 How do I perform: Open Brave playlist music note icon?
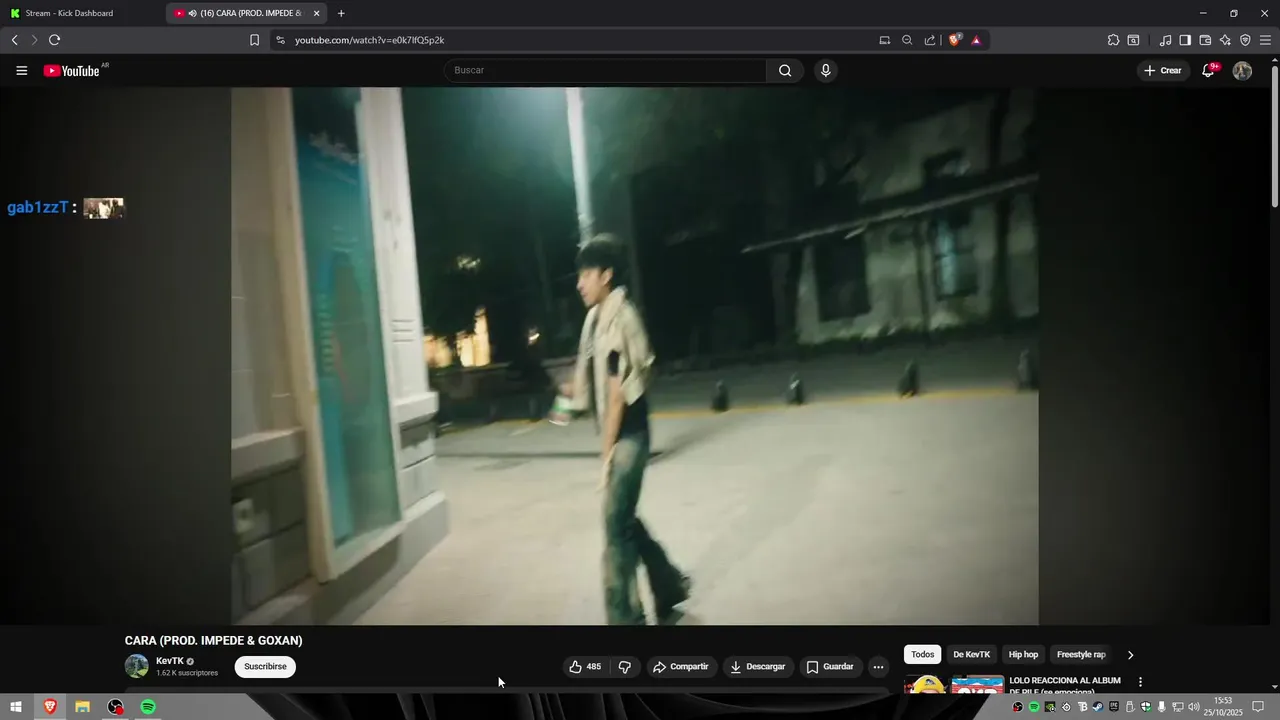point(1165,40)
